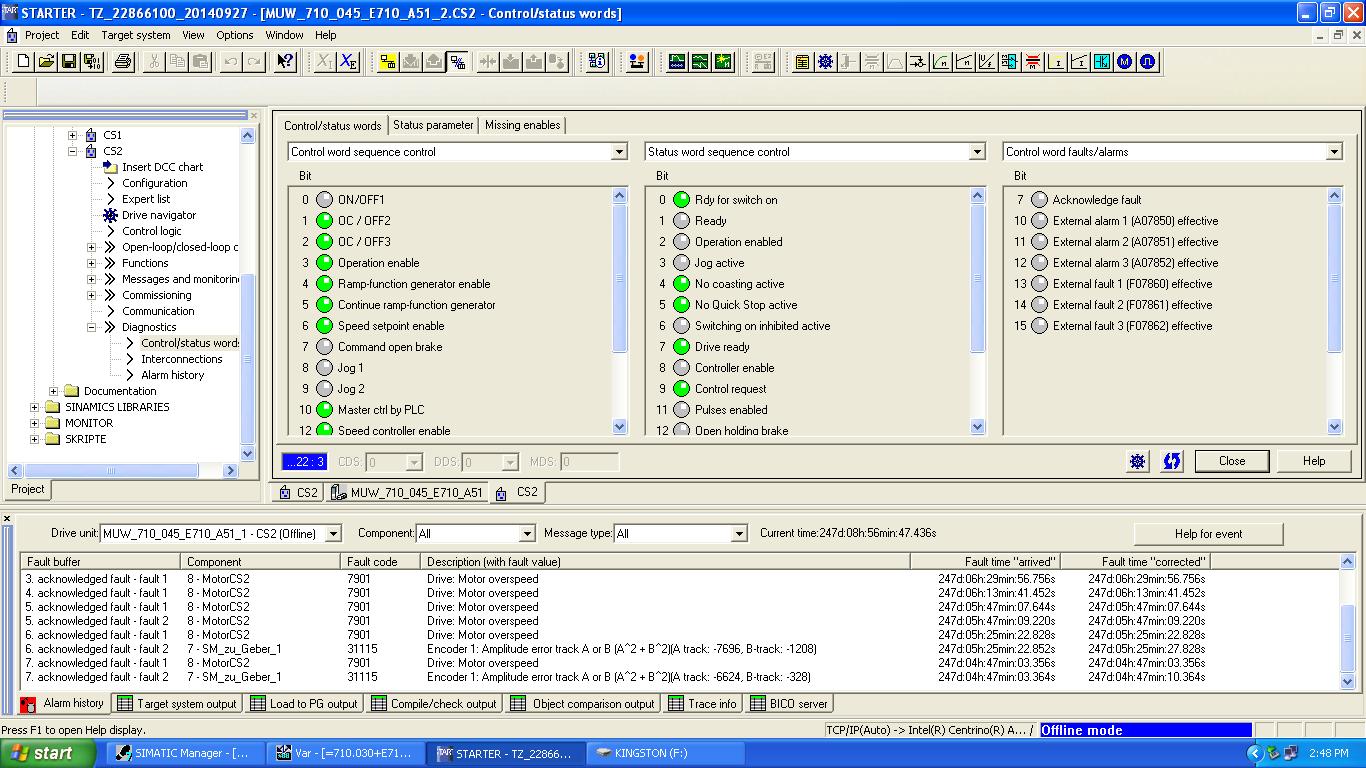Open the Windows start menu
1366x768 pixels.
coord(48,754)
